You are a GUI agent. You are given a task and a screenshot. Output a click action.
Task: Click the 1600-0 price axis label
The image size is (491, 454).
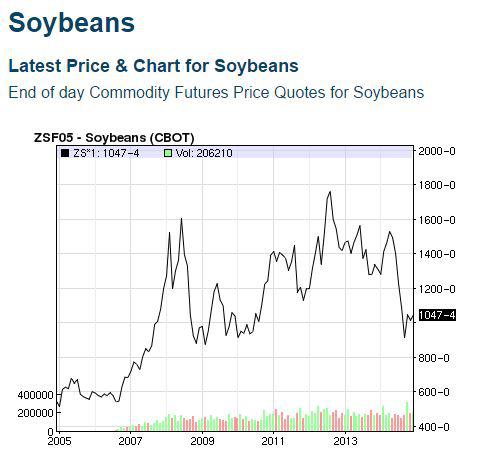437,220
